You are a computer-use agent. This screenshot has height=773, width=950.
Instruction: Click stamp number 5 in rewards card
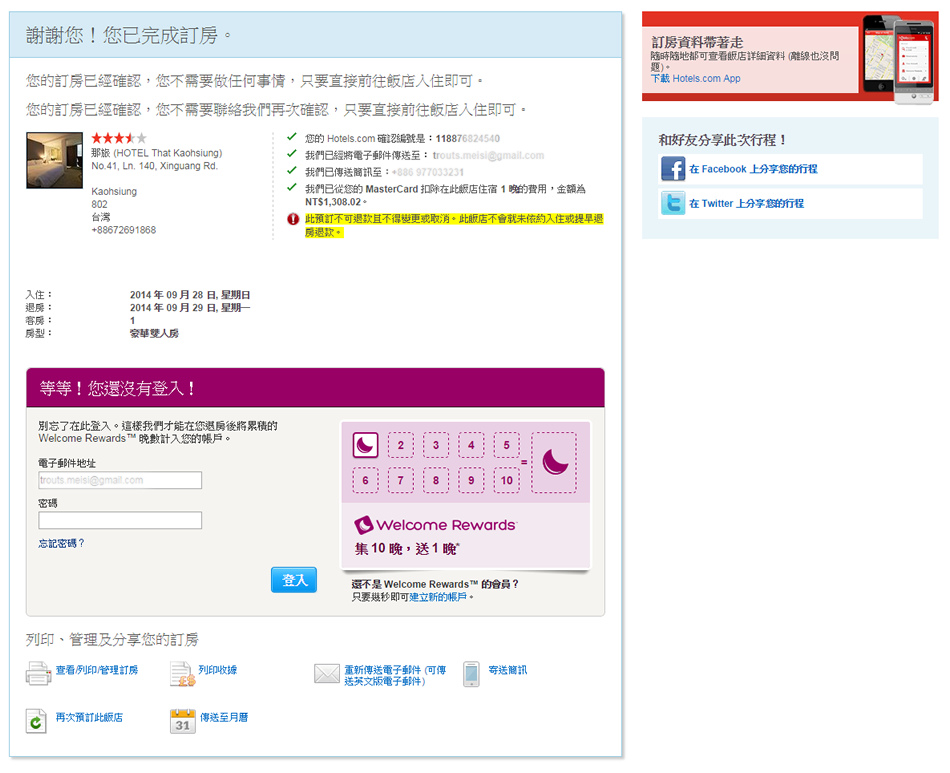[x=507, y=445]
